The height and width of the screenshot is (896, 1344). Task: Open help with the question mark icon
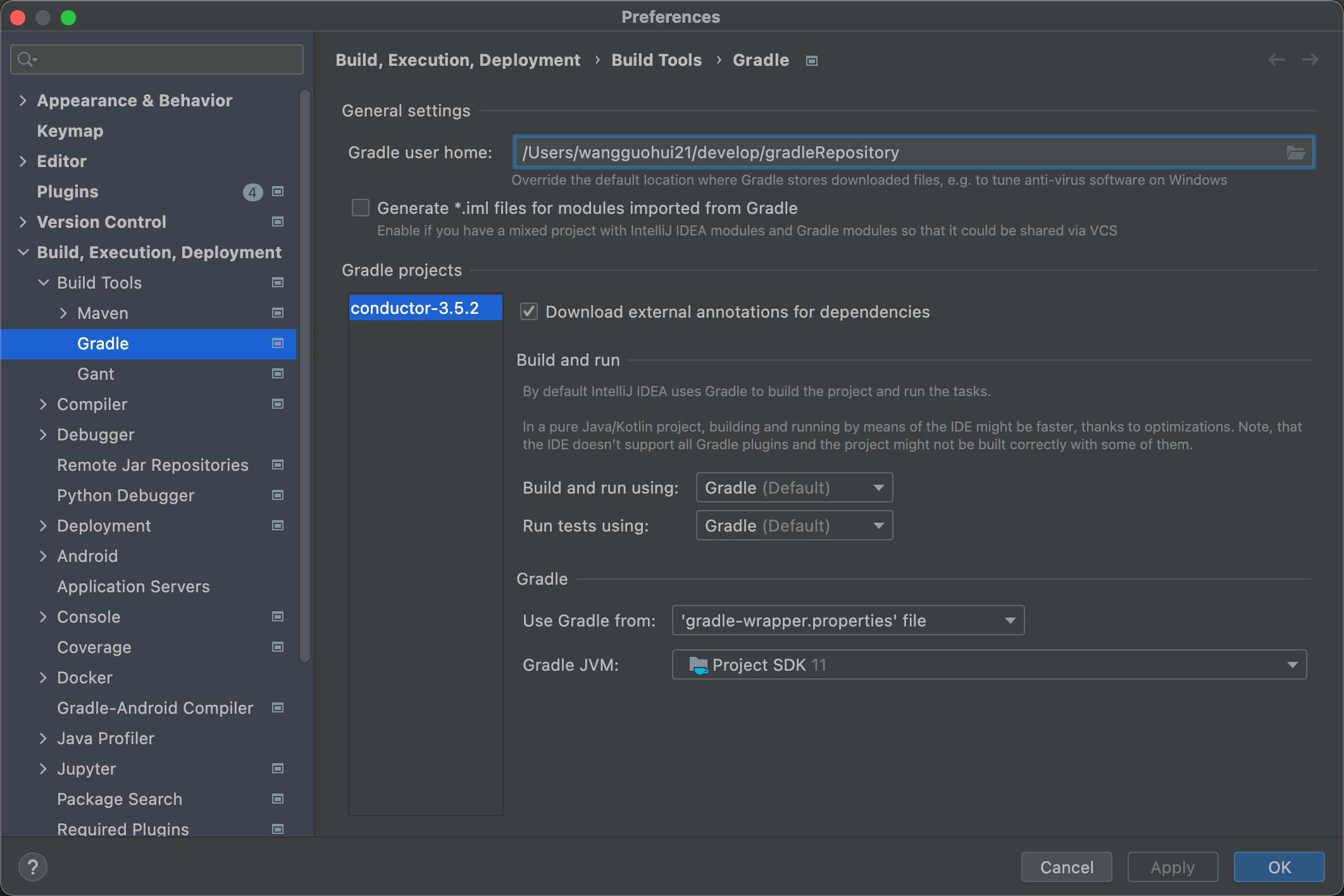[x=33, y=867]
